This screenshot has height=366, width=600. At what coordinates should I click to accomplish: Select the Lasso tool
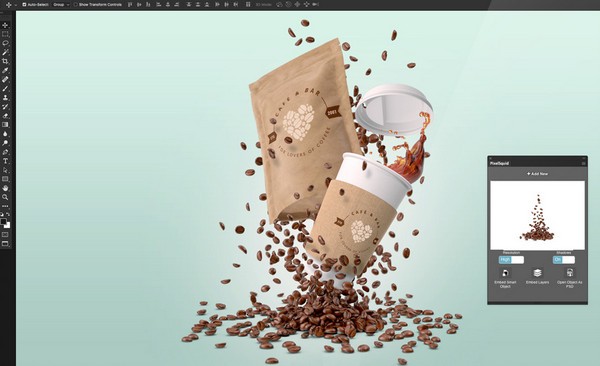(5, 43)
